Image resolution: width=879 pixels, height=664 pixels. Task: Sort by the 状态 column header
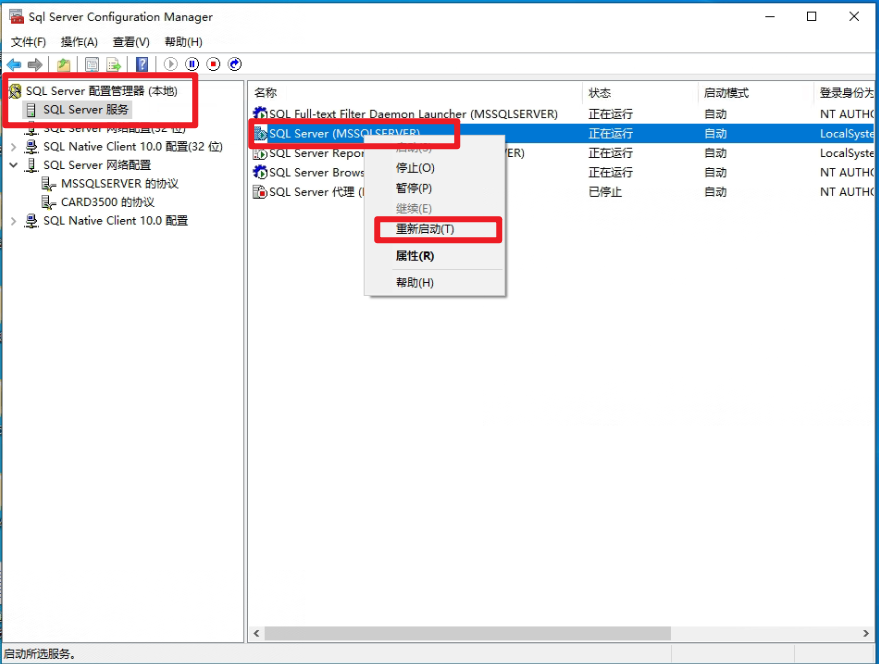(x=640, y=93)
